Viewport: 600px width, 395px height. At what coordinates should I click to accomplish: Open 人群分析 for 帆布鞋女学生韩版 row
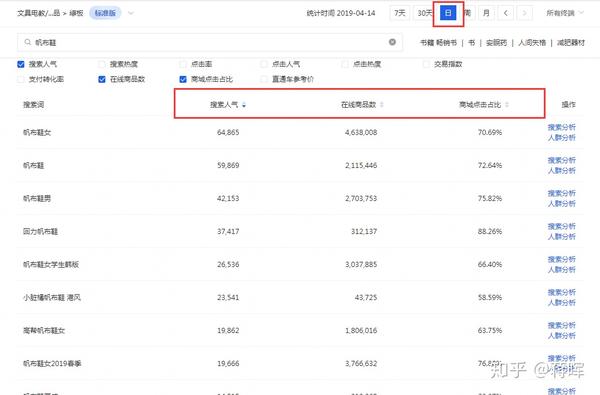(561, 269)
